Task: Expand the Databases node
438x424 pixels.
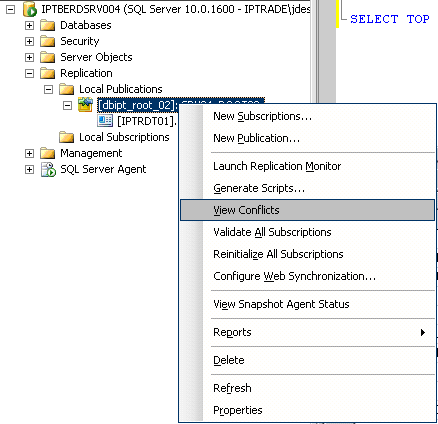Action: [x=29, y=25]
